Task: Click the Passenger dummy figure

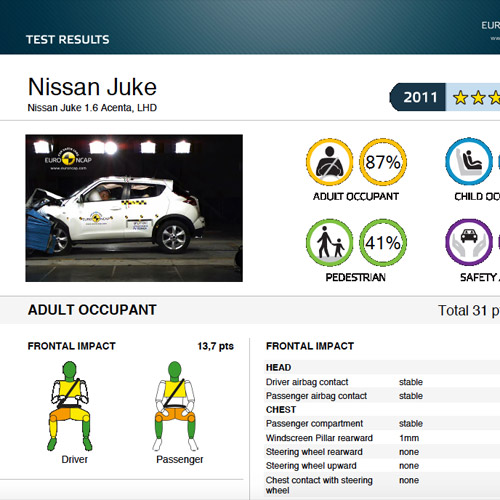Action: 175,406
